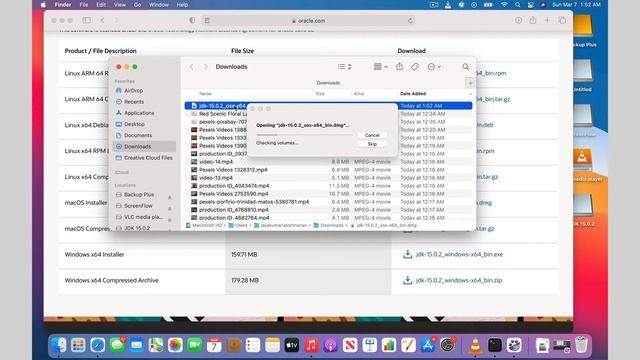The image size is (640, 360).
Task: Eject the ScreenFlow volume
Action: (x=170, y=209)
